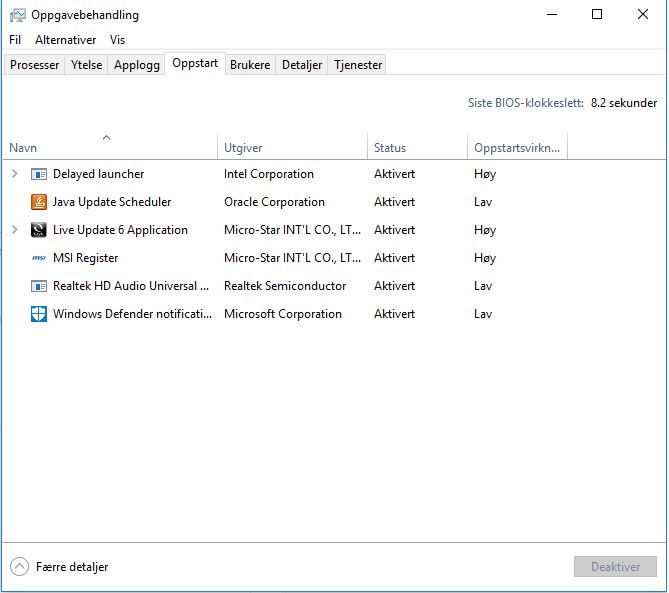Viewport: 669px width, 593px height.
Task: Minimize the Oppgavebehandling window
Action: pos(552,15)
